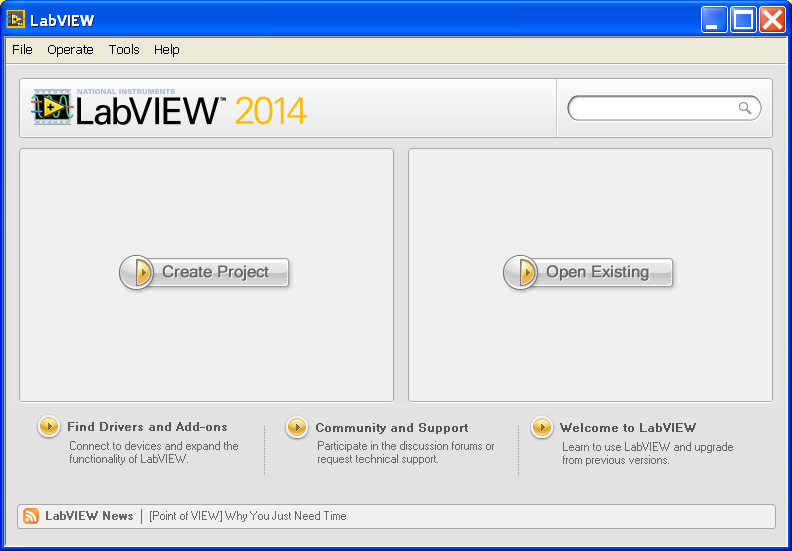
Task: Select the Community and Support heading
Action: click(x=391, y=427)
